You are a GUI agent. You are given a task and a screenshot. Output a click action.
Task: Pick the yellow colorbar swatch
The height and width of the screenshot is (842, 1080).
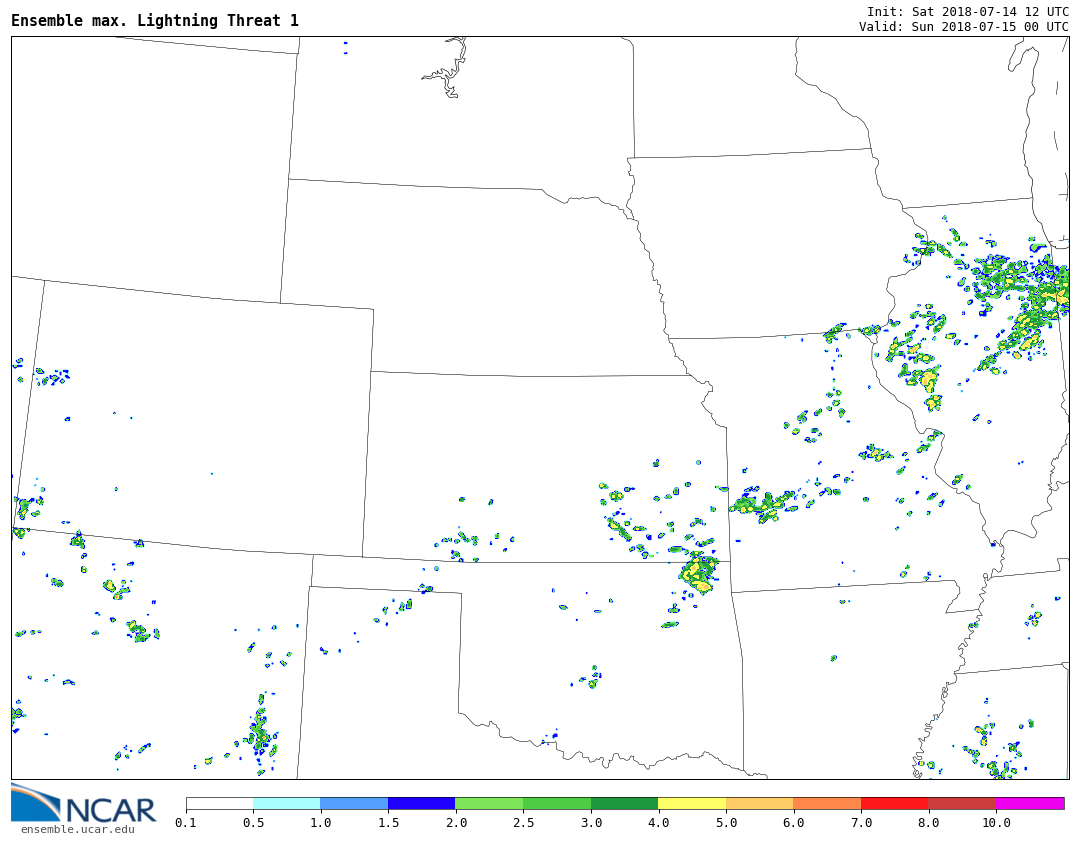(x=691, y=803)
